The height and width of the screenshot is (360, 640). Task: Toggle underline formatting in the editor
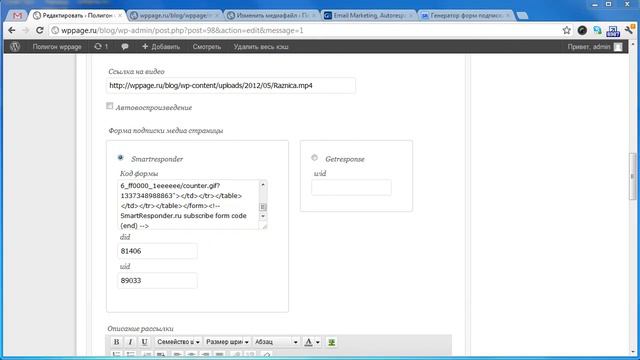point(144,342)
